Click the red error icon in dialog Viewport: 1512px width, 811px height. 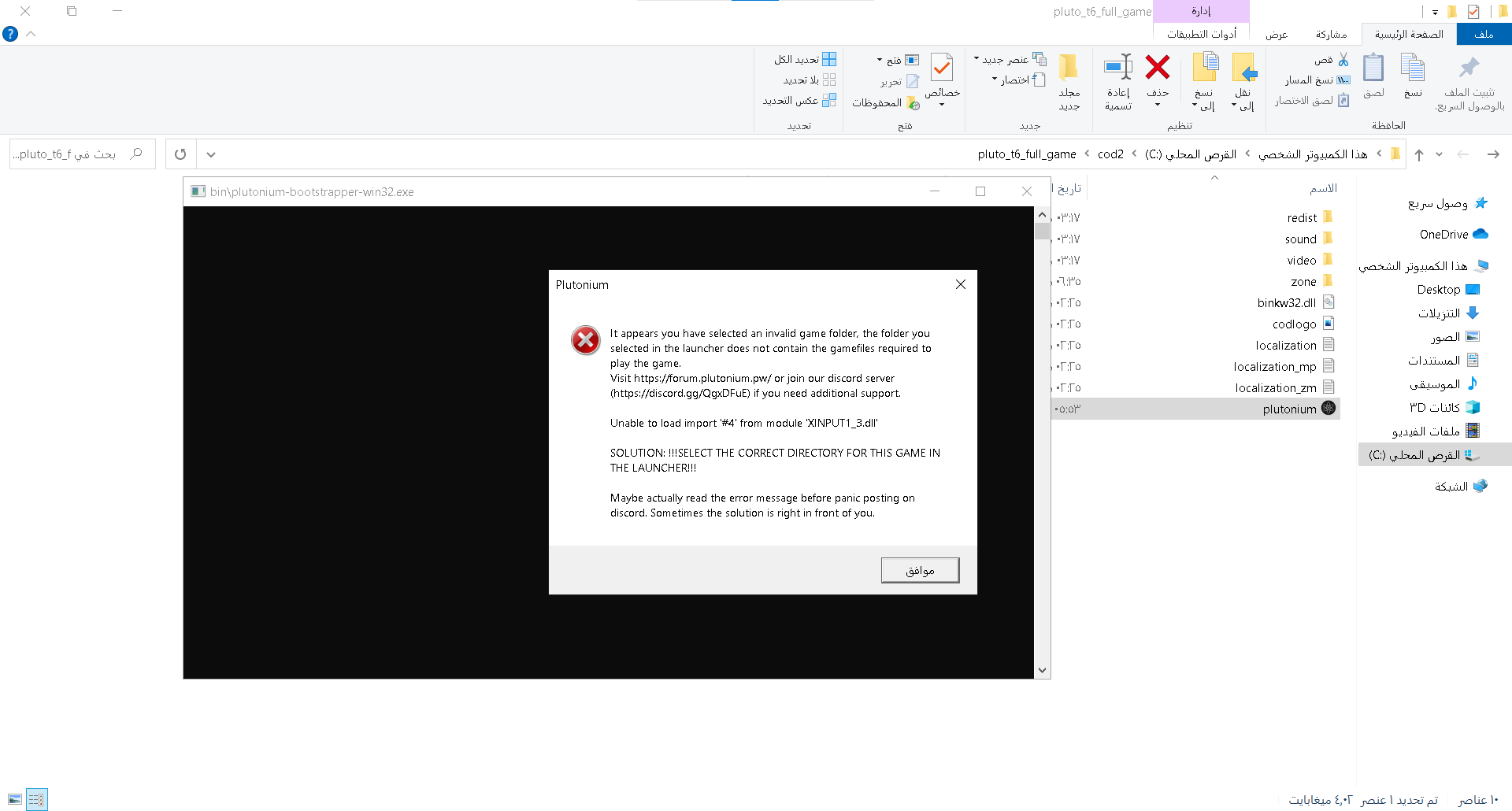[x=585, y=340]
